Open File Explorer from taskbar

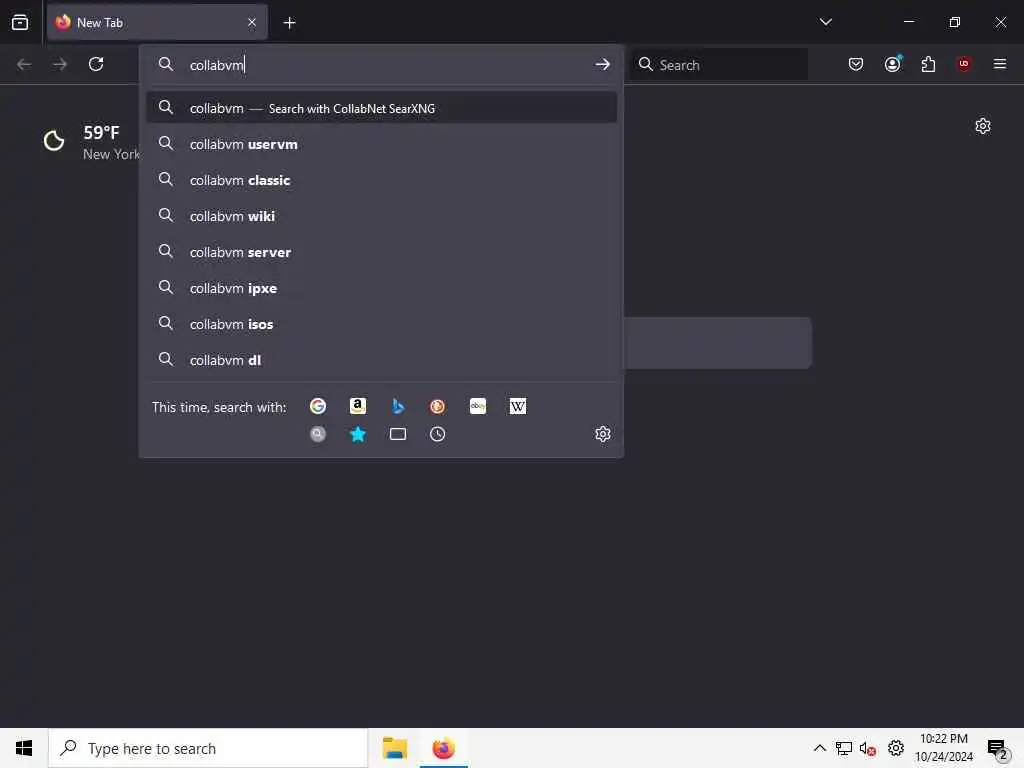click(394, 748)
